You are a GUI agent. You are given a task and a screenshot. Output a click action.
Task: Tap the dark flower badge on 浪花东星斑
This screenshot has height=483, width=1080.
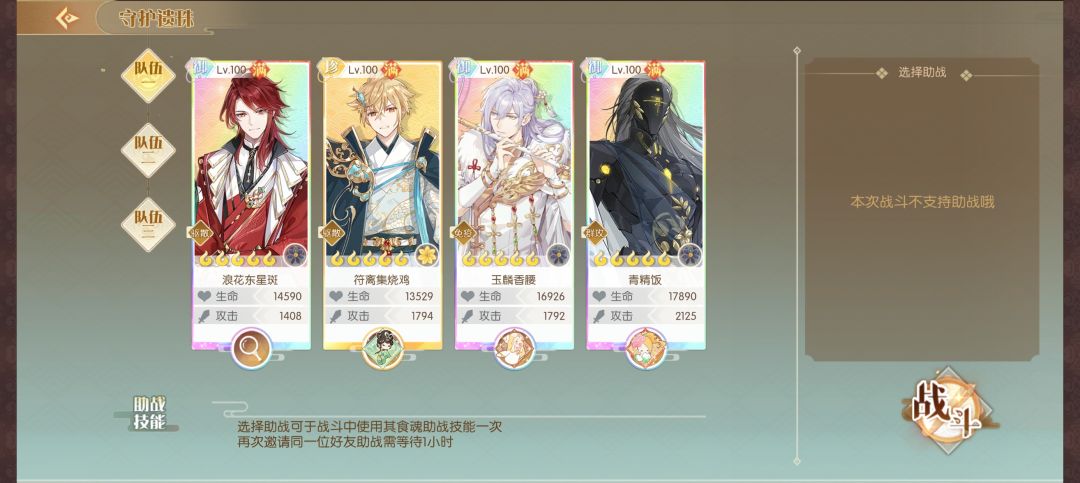point(295,255)
